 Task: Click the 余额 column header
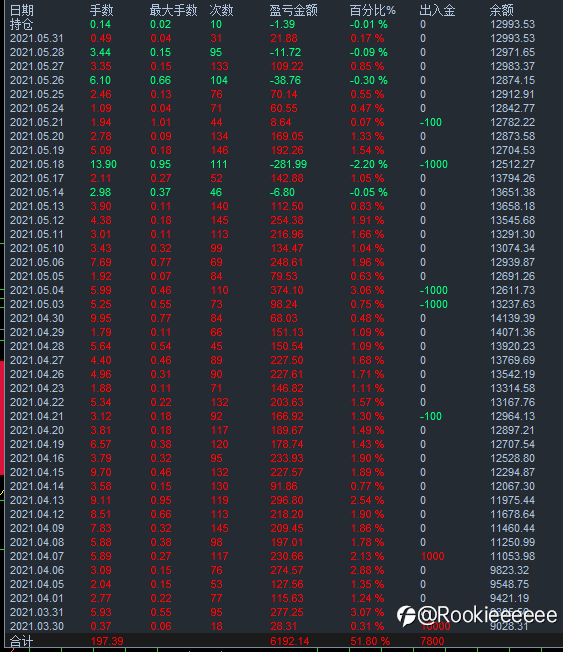click(501, 10)
